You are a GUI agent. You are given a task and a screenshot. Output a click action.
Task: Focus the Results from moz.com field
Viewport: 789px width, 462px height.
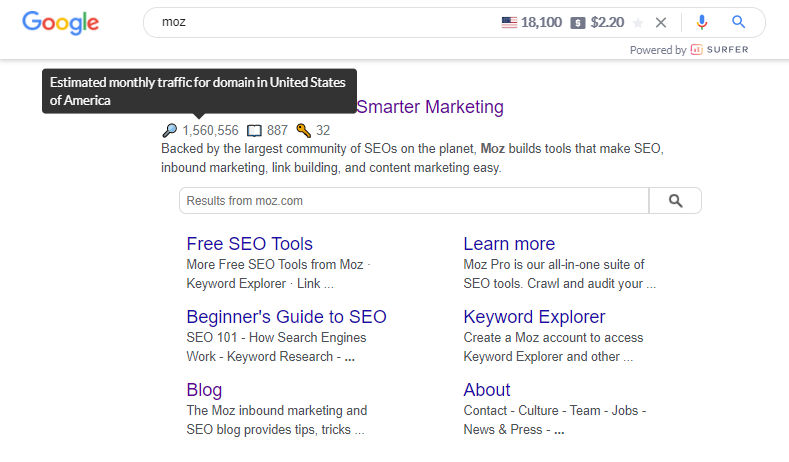[414, 201]
